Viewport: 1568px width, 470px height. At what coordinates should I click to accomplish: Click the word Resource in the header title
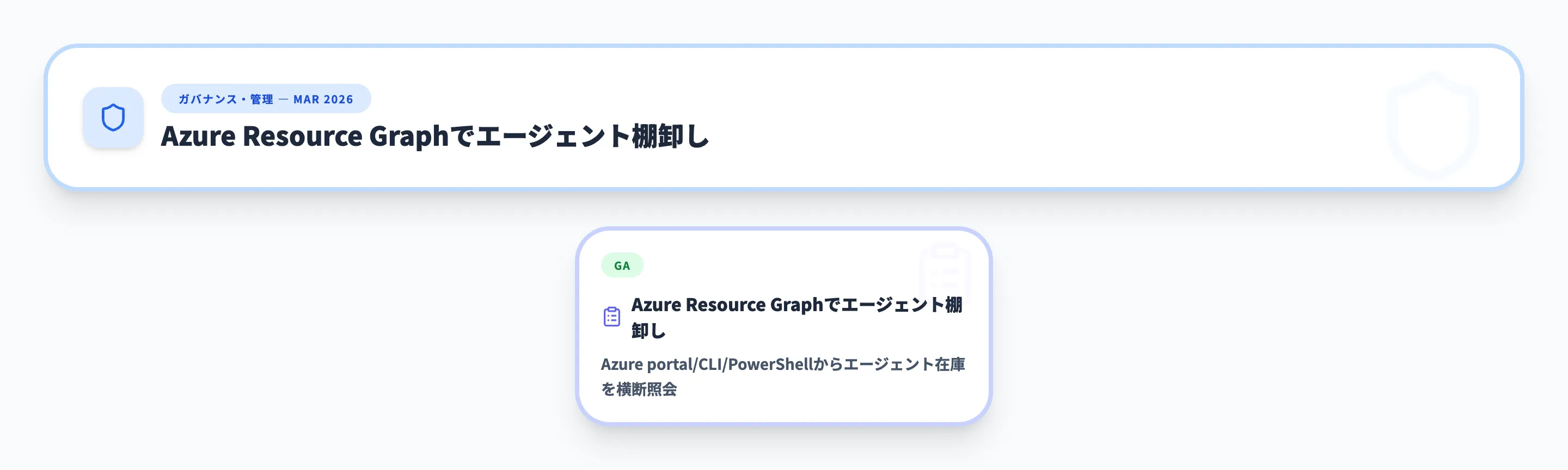pyautogui.click(x=303, y=136)
